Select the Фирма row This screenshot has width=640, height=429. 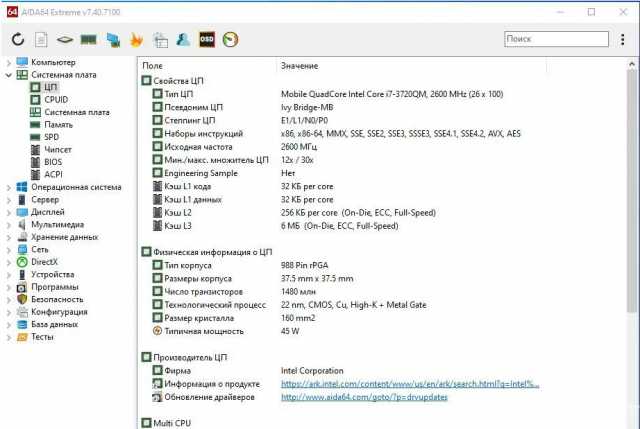pyautogui.click(x=248, y=371)
